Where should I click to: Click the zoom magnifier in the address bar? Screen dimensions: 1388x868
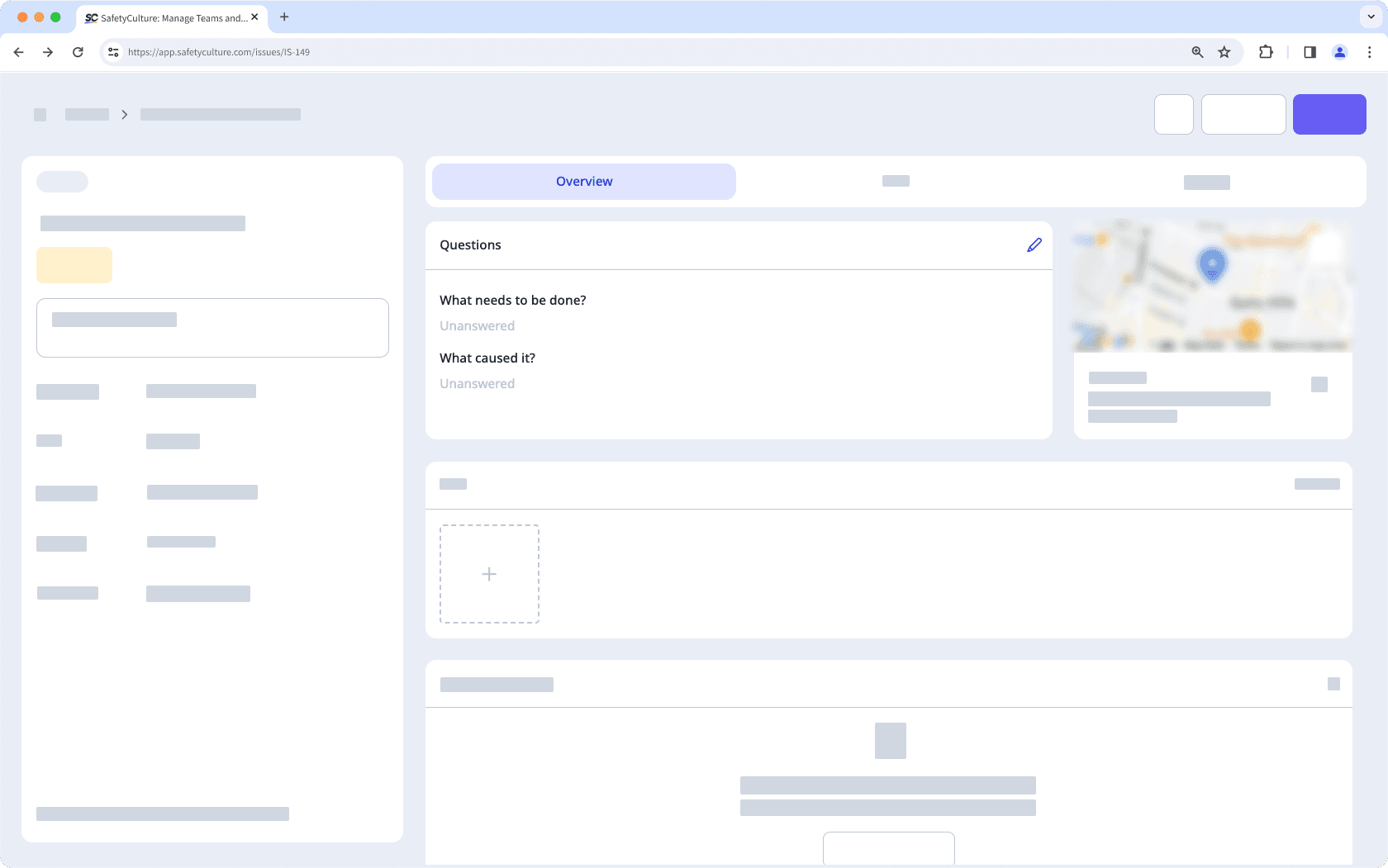[1195, 51]
